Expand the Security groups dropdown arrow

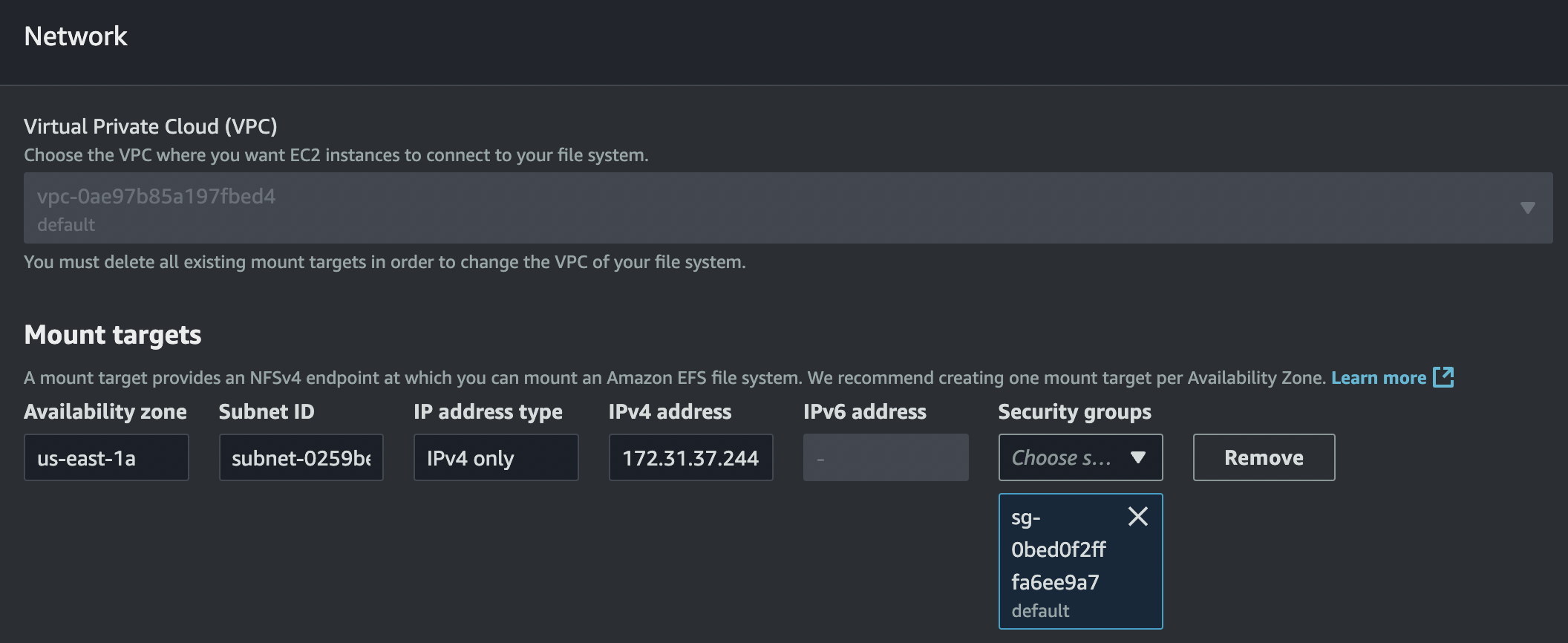tap(1137, 457)
